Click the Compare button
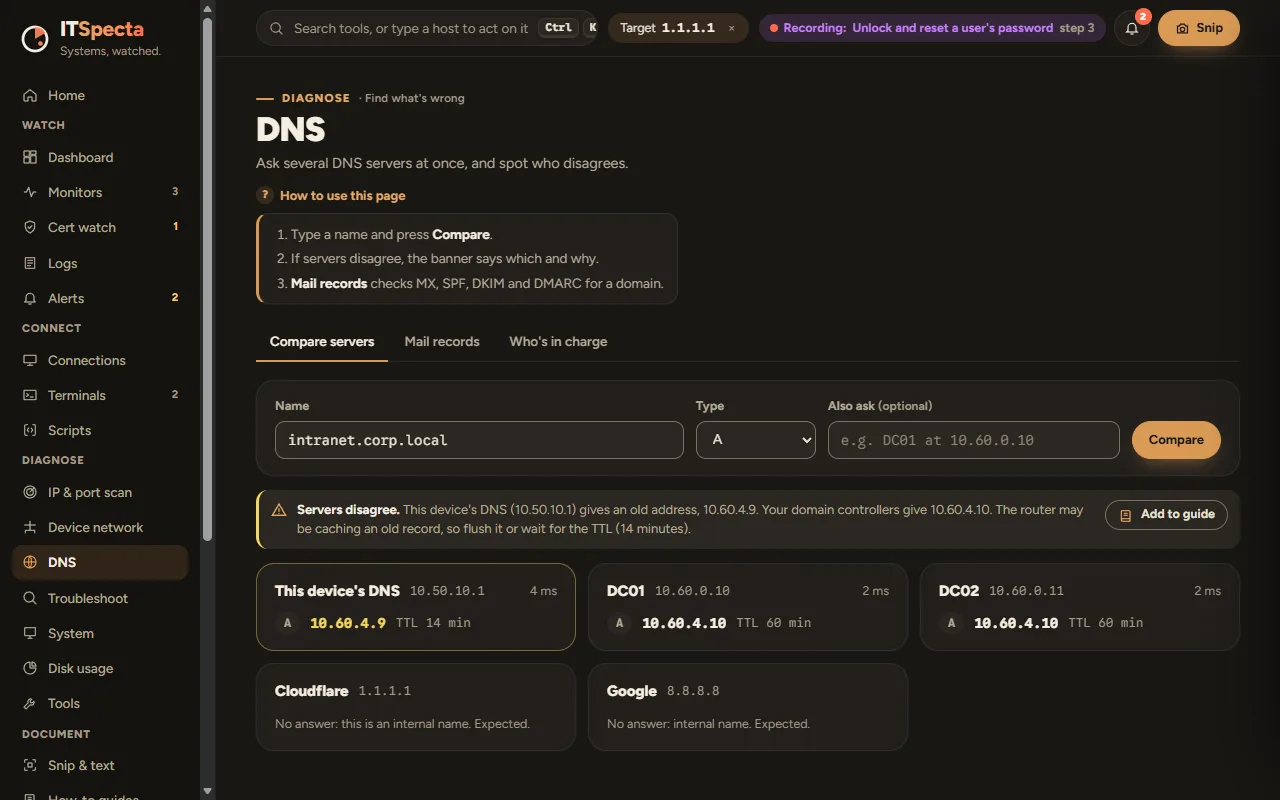This screenshot has height=800, width=1280. pyautogui.click(x=1176, y=440)
